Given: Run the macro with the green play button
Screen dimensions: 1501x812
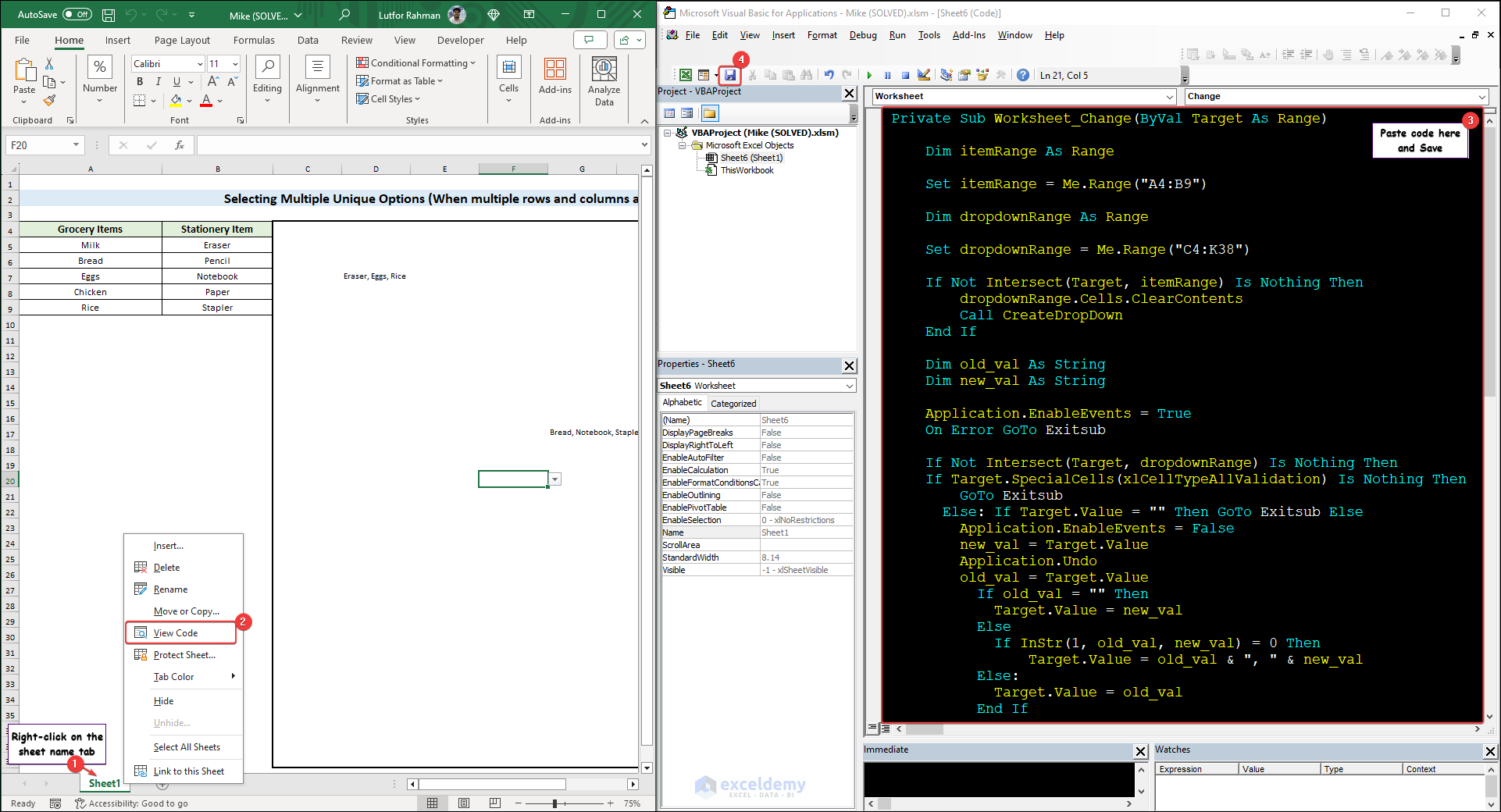Looking at the screenshot, I should coord(869,75).
